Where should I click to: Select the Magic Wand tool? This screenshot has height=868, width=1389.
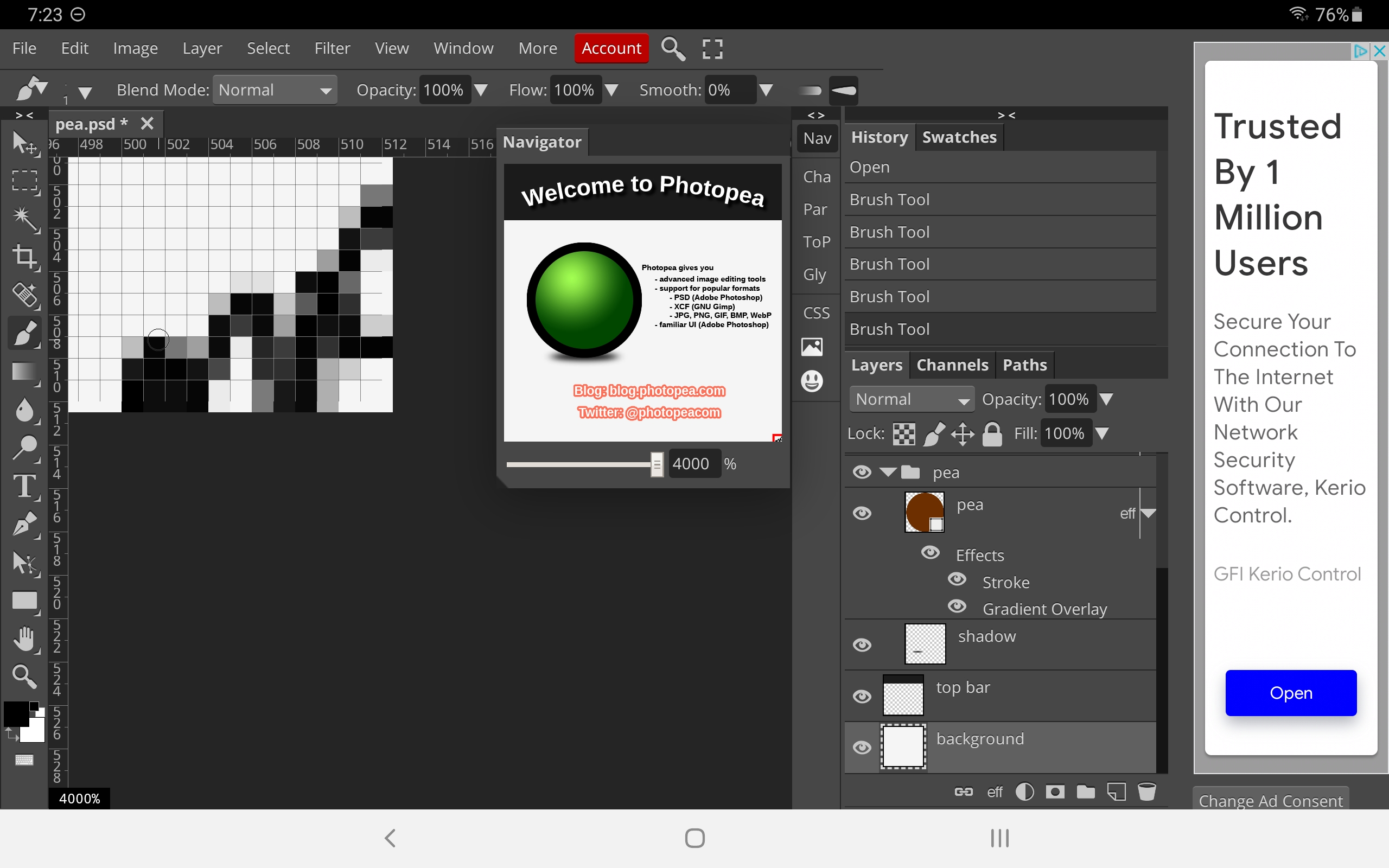click(x=26, y=219)
